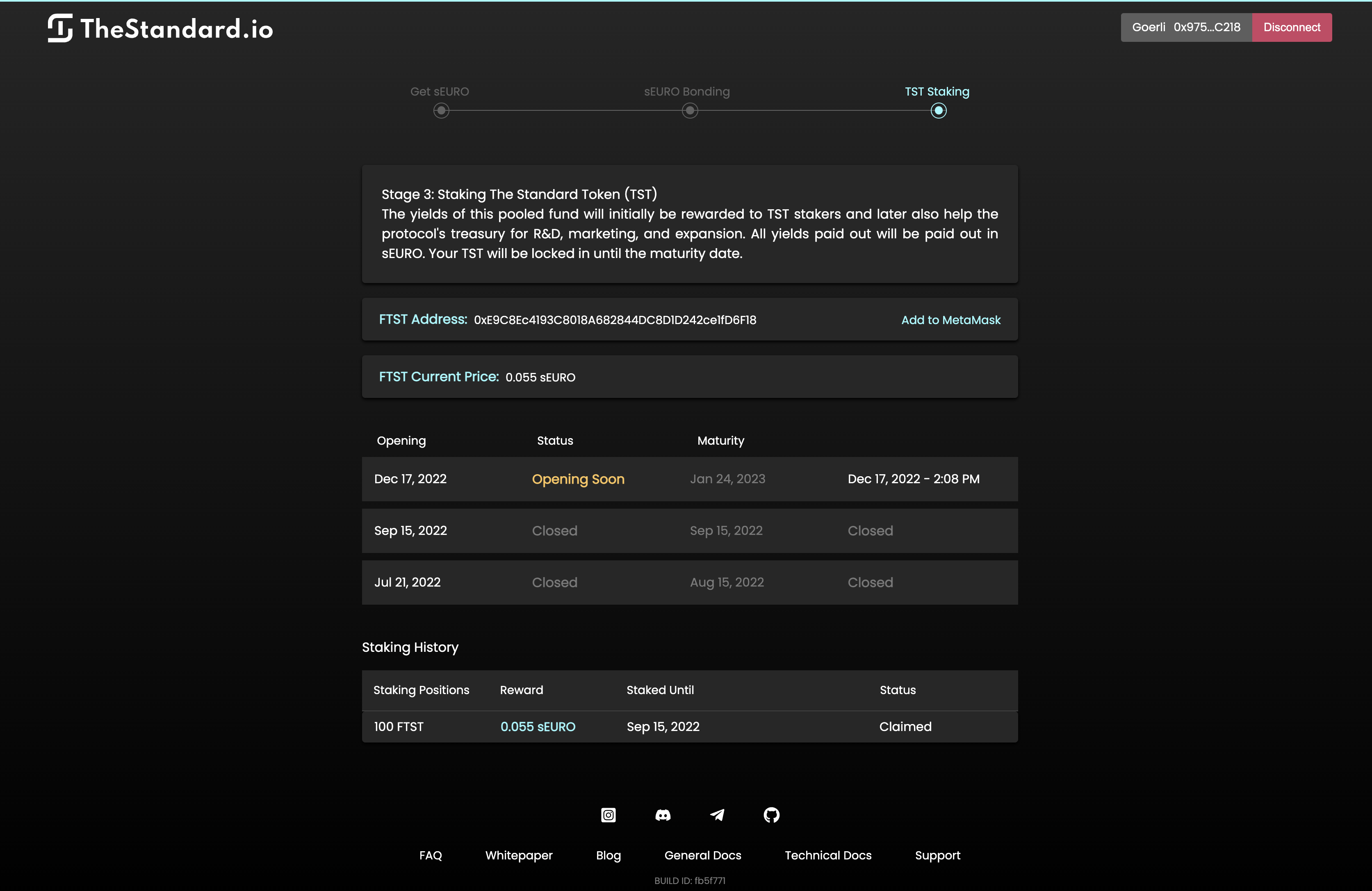This screenshot has height=891, width=1372.
Task: Open the Whitepaper footer link
Action: pyautogui.click(x=519, y=855)
